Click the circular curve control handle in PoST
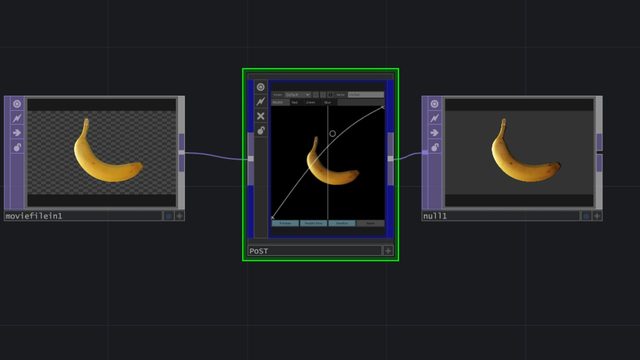 [333, 133]
